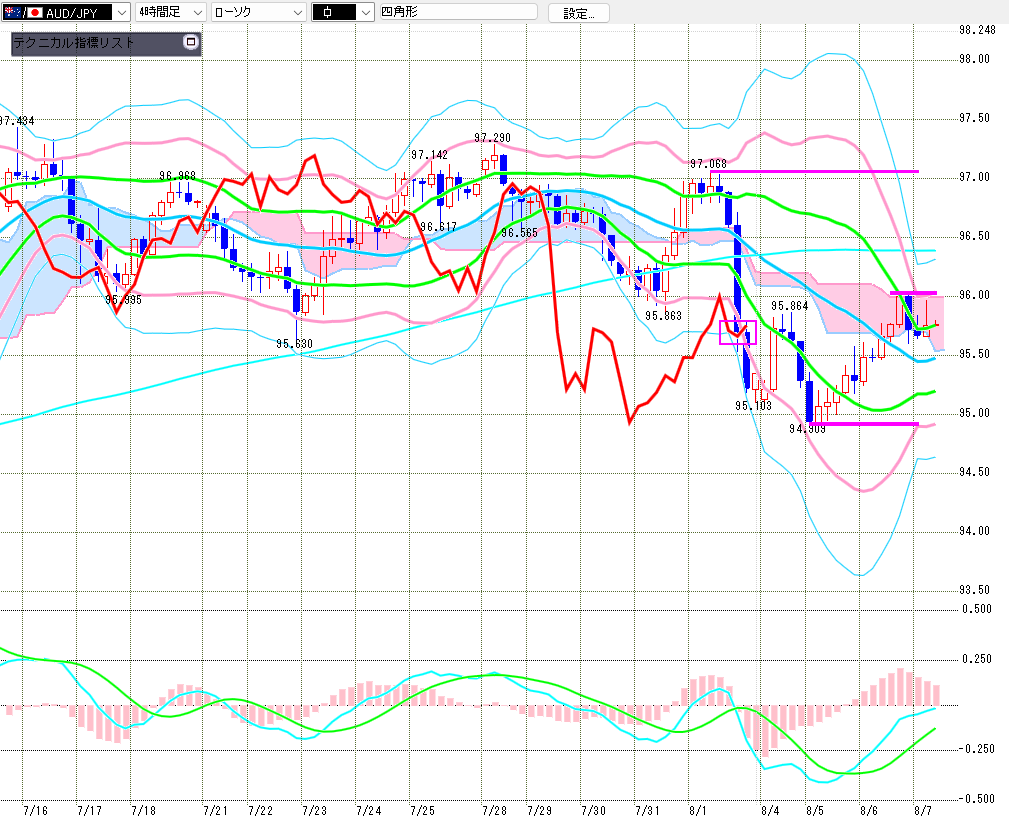
Task: Click the 97.290 high price label
Action: click(x=492, y=138)
